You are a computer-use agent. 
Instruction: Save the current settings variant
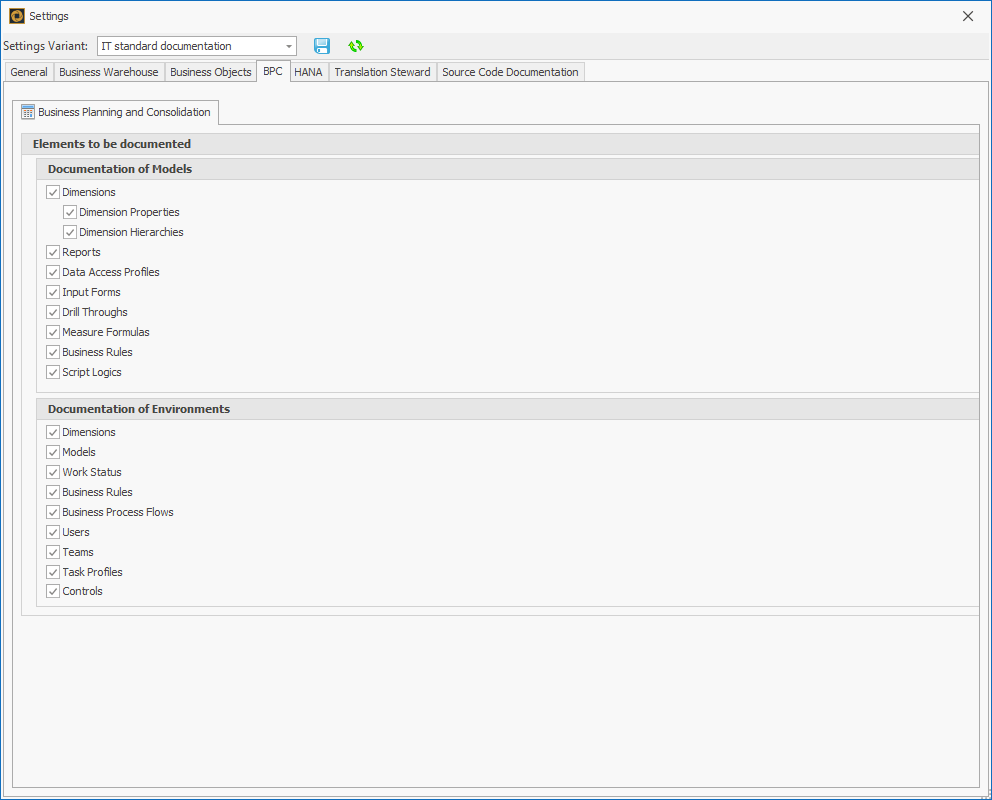[x=322, y=46]
